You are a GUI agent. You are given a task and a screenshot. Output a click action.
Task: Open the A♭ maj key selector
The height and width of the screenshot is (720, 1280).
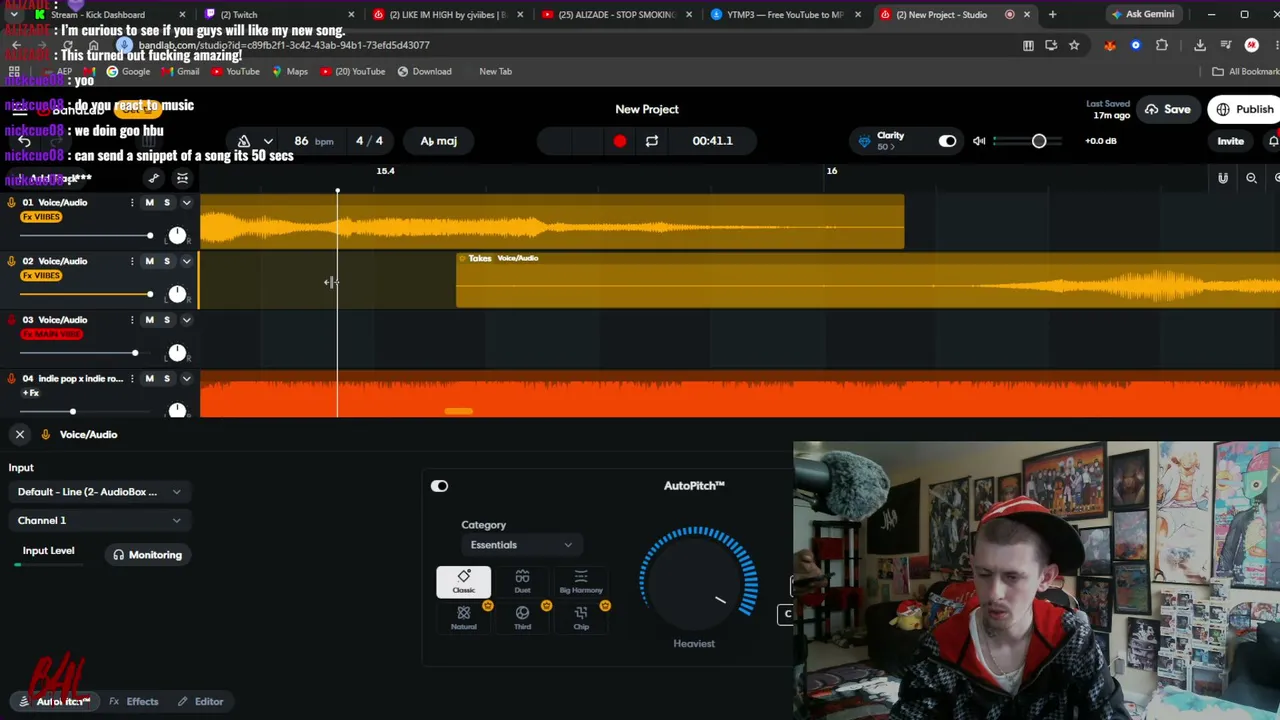[x=439, y=141]
